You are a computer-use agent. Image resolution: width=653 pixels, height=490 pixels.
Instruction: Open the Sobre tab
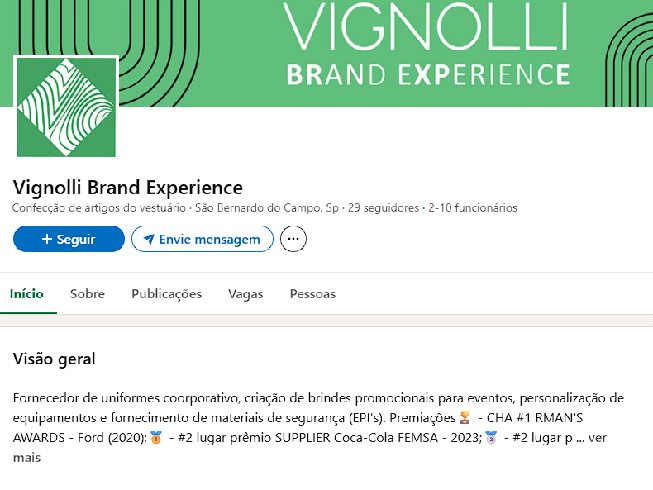click(87, 294)
